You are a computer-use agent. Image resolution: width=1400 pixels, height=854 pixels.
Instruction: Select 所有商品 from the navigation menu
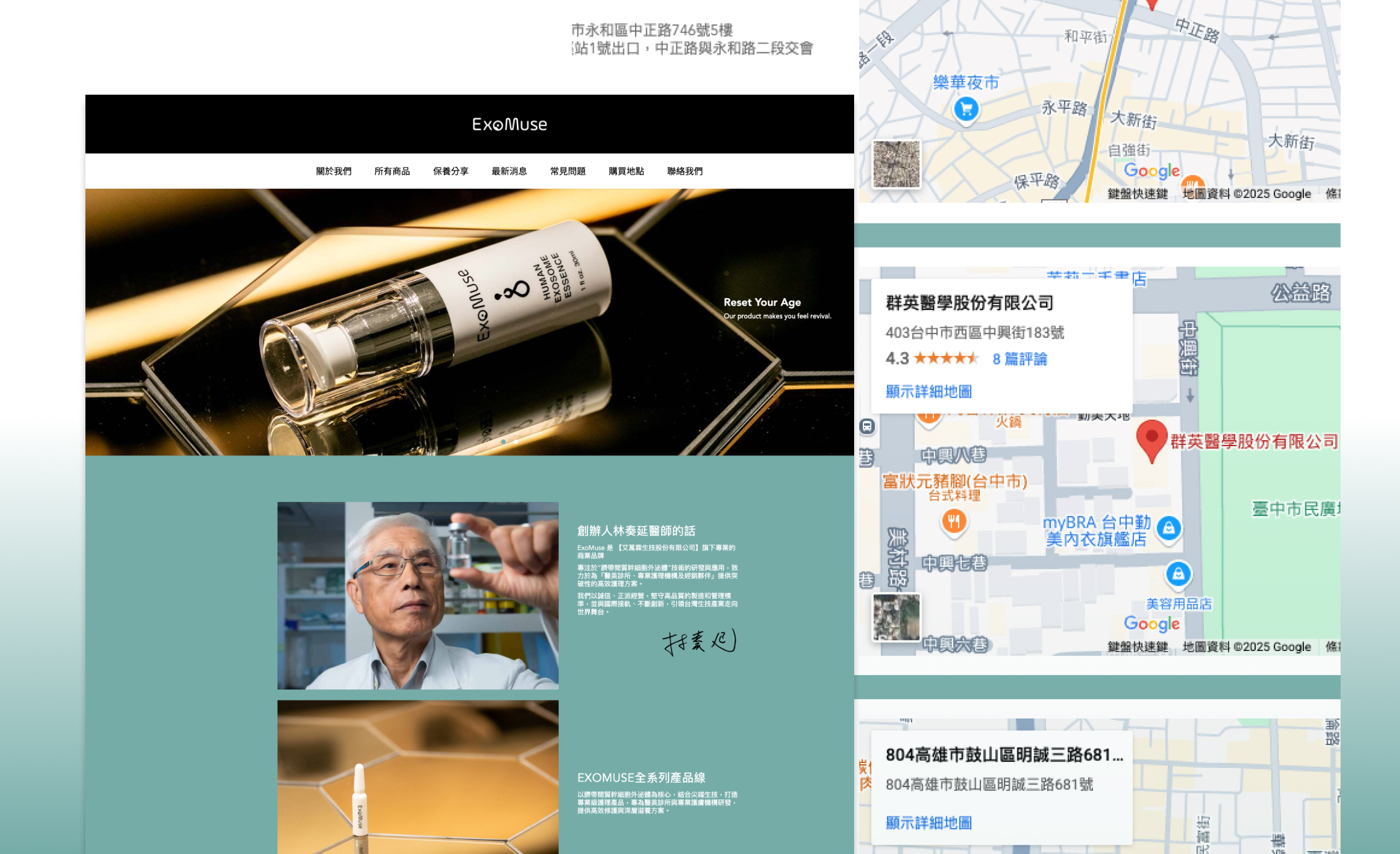(394, 171)
